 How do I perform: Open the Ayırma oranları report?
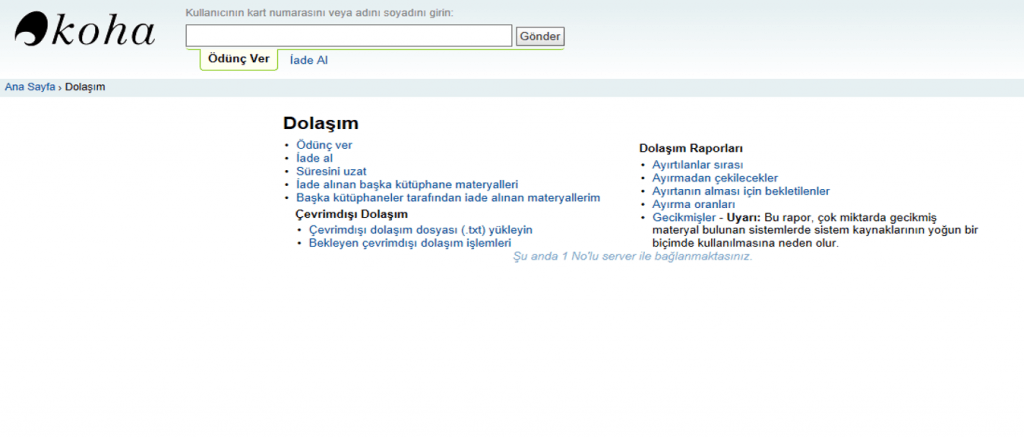pyautogui.click(x=694, y=204)
